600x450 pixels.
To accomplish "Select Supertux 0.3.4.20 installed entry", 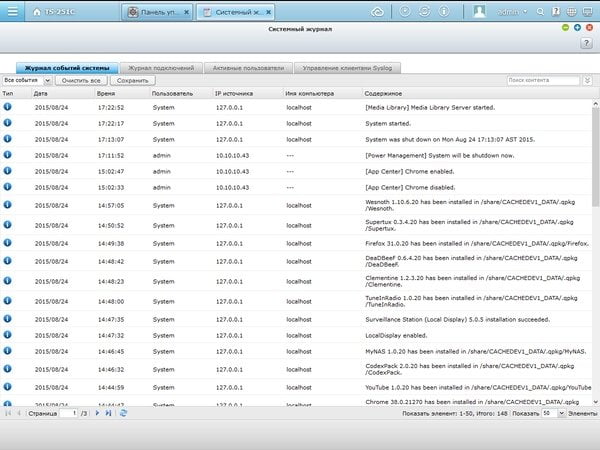I will click(x=296, y=225).
